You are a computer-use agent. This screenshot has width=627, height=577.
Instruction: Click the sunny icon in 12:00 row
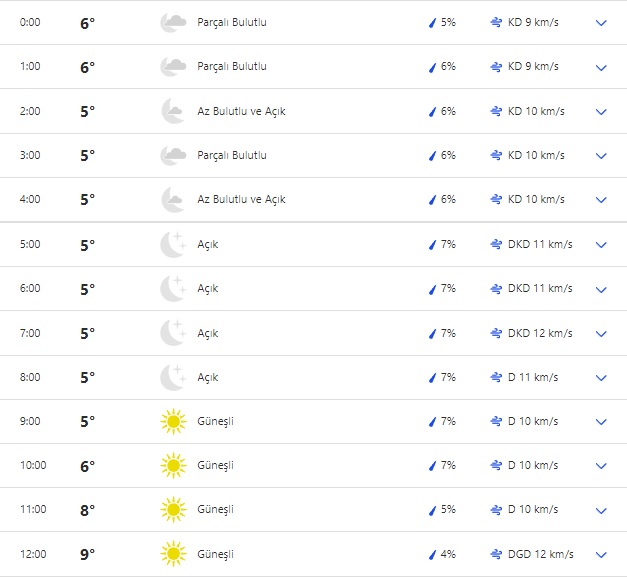173,554
